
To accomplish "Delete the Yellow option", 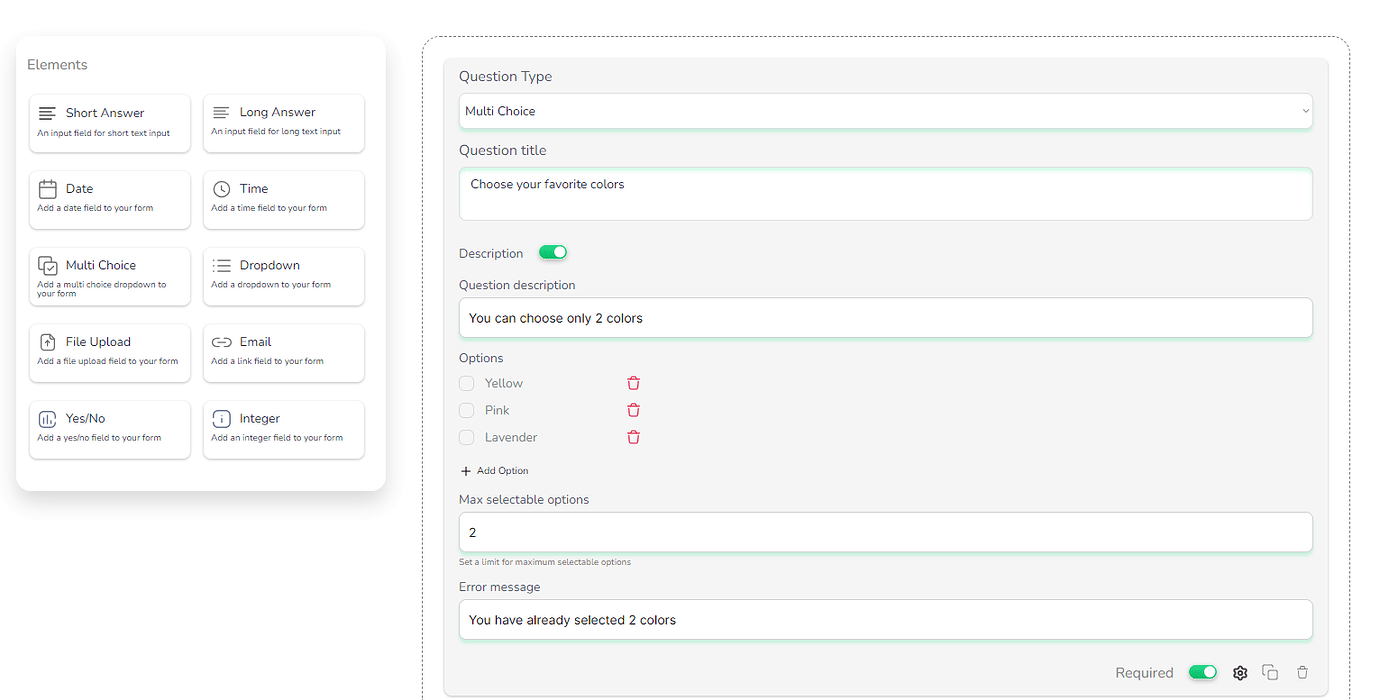I will click(x=633, y=383).
